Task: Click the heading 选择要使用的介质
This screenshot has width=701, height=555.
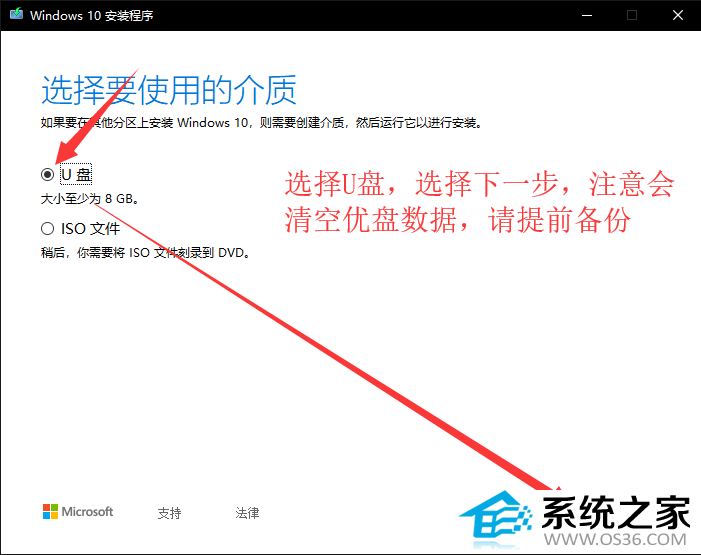Action: [x=169, y=90]
